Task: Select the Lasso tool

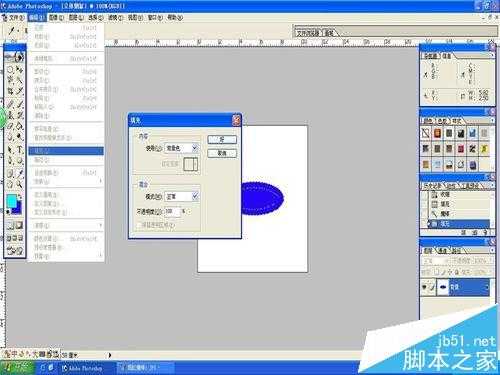Action: pos(10,80)
